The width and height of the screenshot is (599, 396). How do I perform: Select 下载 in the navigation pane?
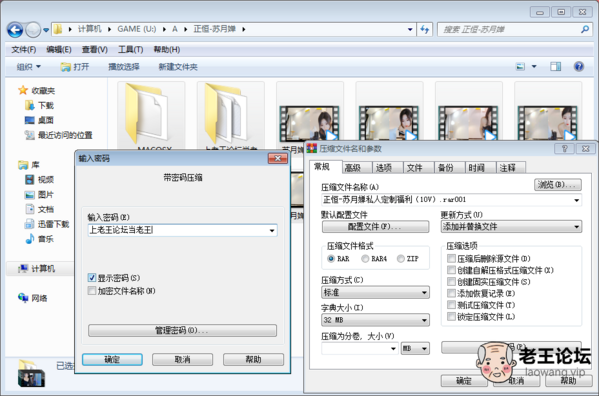pos(39,105)
